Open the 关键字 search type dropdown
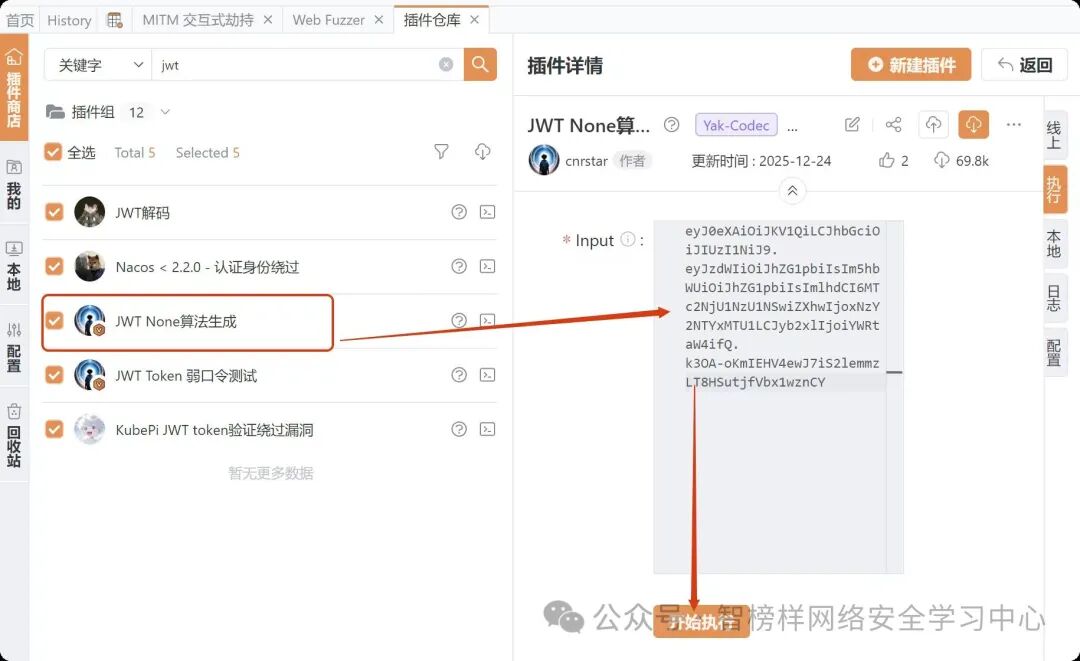The height and width of the screenshot is (661, 1080). click(x=98, y=65)
